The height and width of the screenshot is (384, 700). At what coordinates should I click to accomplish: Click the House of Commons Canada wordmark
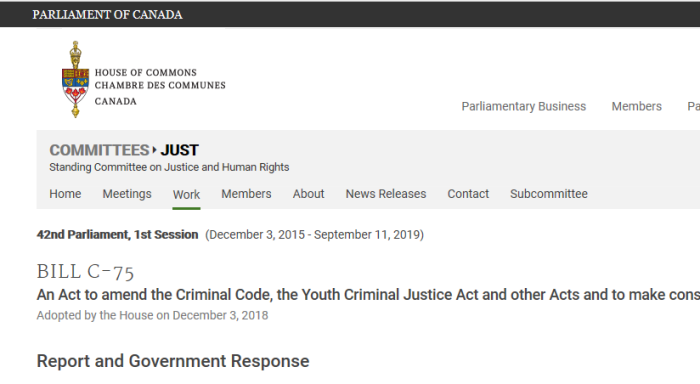click(160, 87)
